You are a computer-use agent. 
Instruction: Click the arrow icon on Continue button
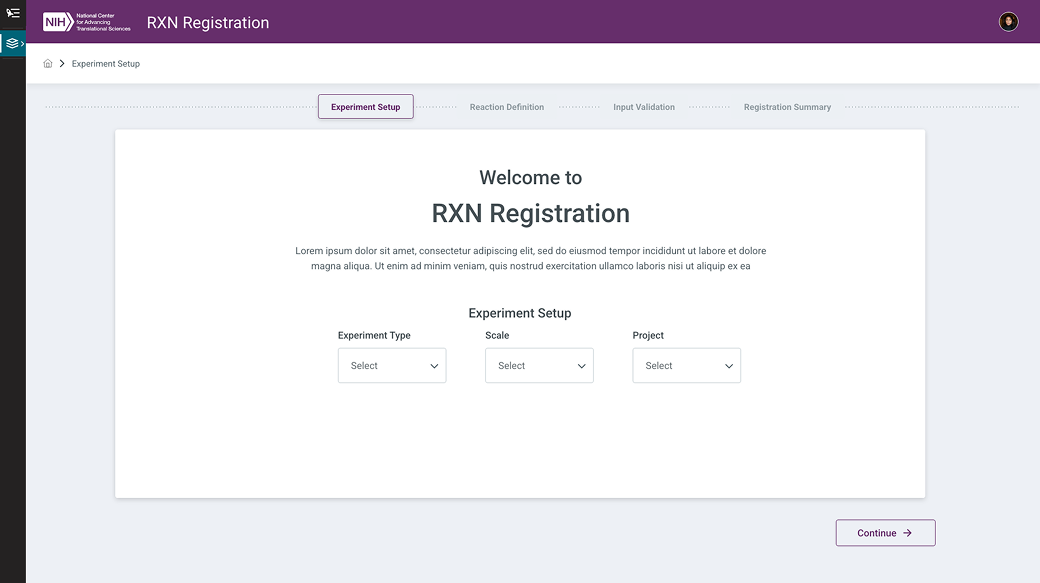[907, 533]
